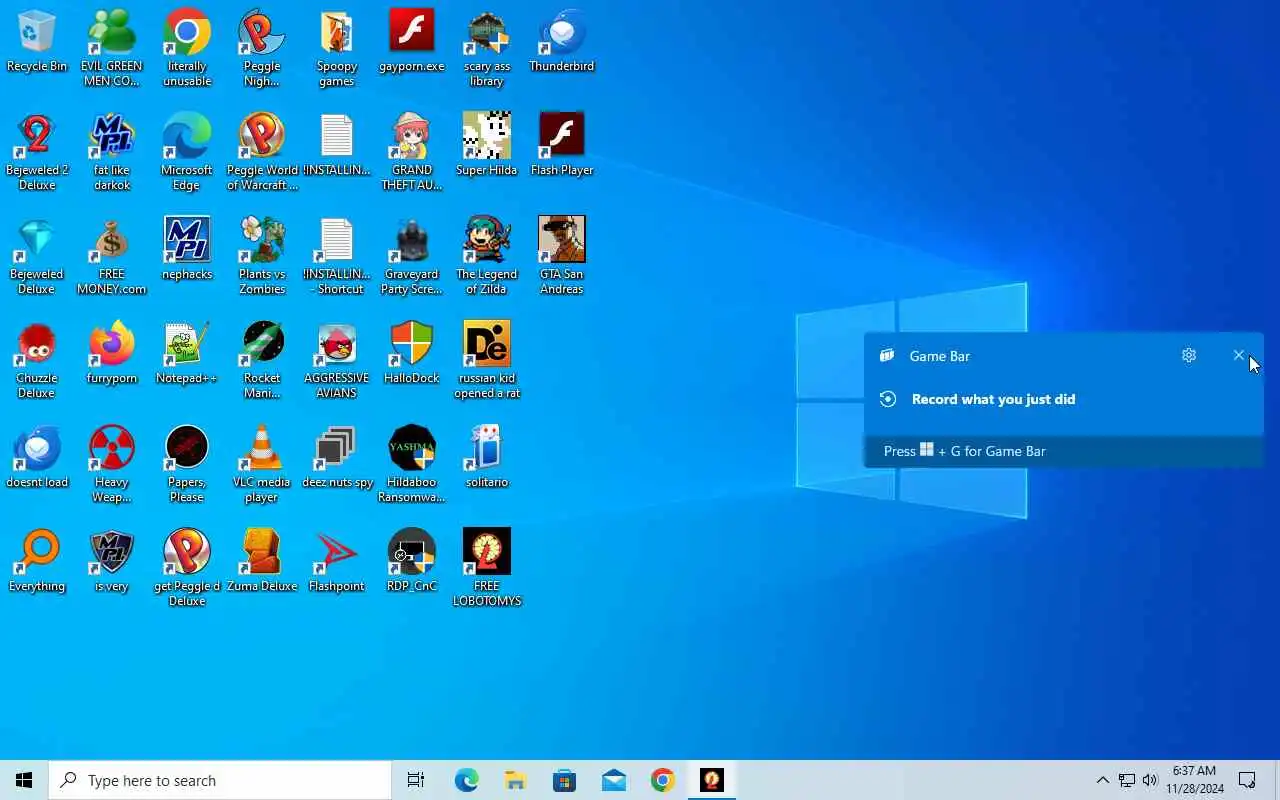Select the Everything search shortcut
The width and height of the screenshot is (1280, 800).
[37, 562]
